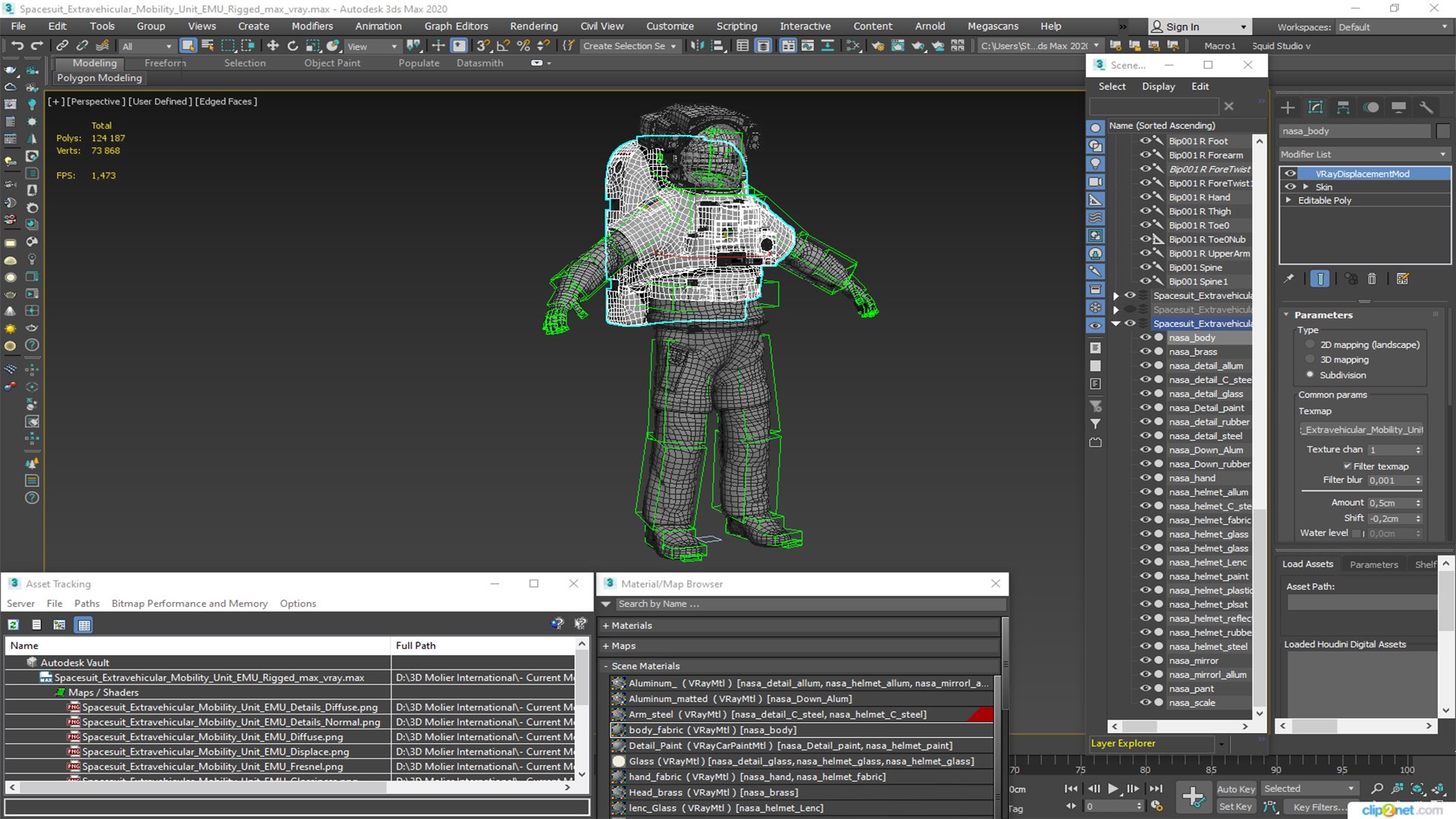Open Create Selection Set dropdown
This screenshot has width=1456, height=819.
[629, 46]
